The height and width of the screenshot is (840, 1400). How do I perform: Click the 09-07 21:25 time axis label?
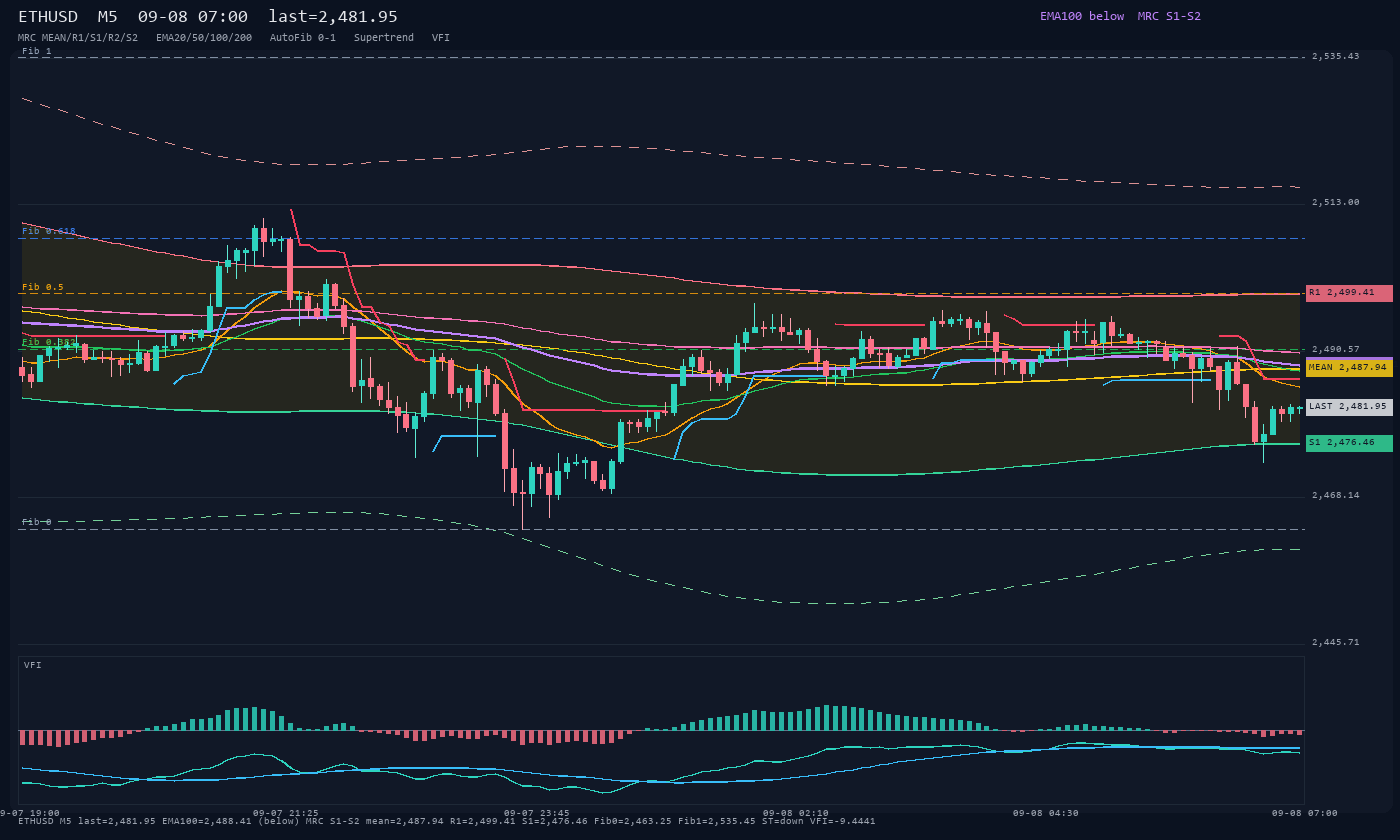286,813
